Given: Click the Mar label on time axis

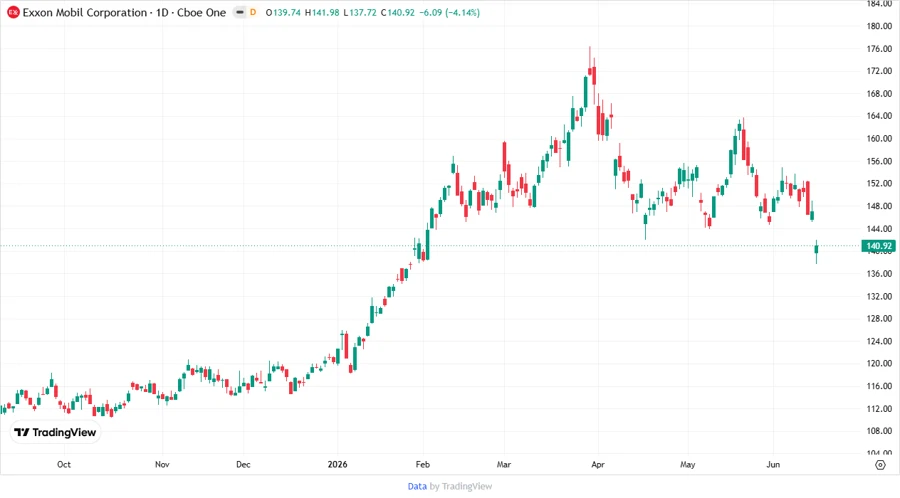Looking at the screenshot, I should tap(504, 464).
